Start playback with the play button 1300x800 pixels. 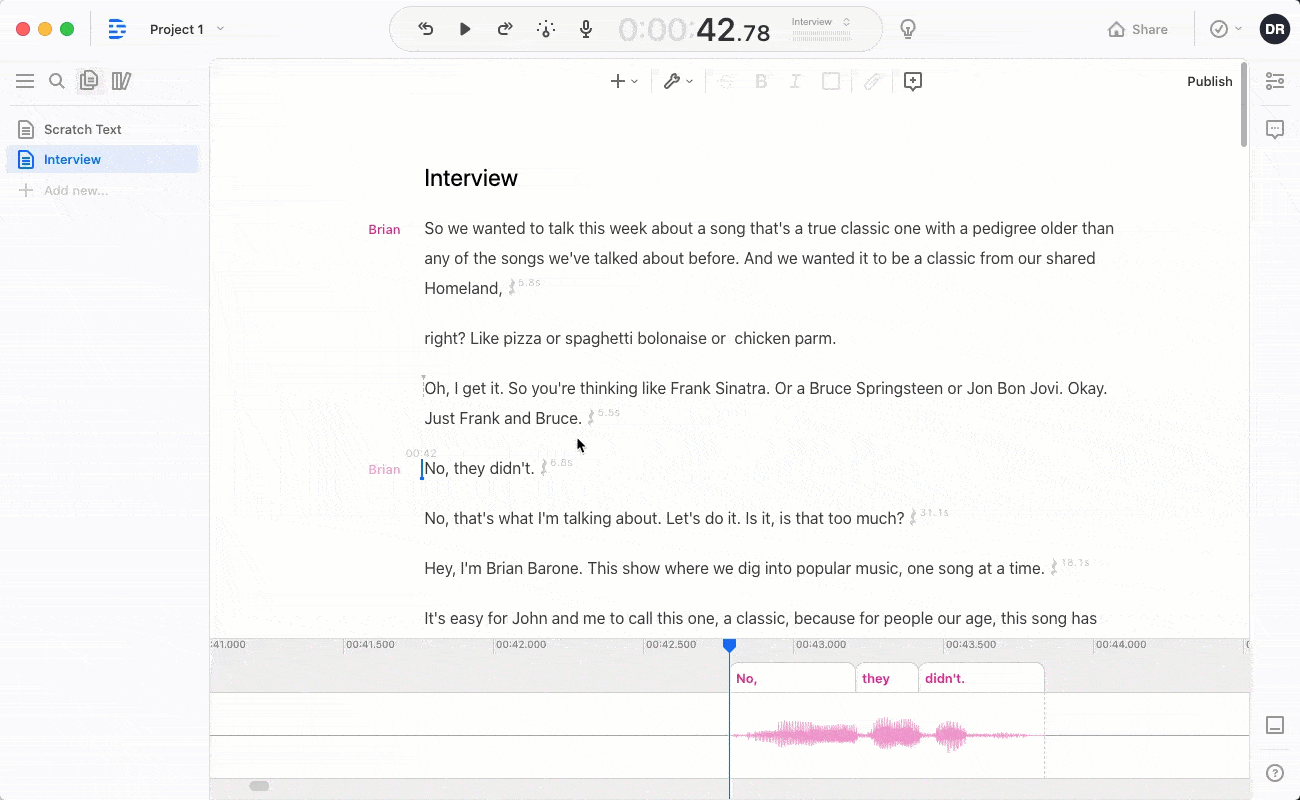point(465,29)
